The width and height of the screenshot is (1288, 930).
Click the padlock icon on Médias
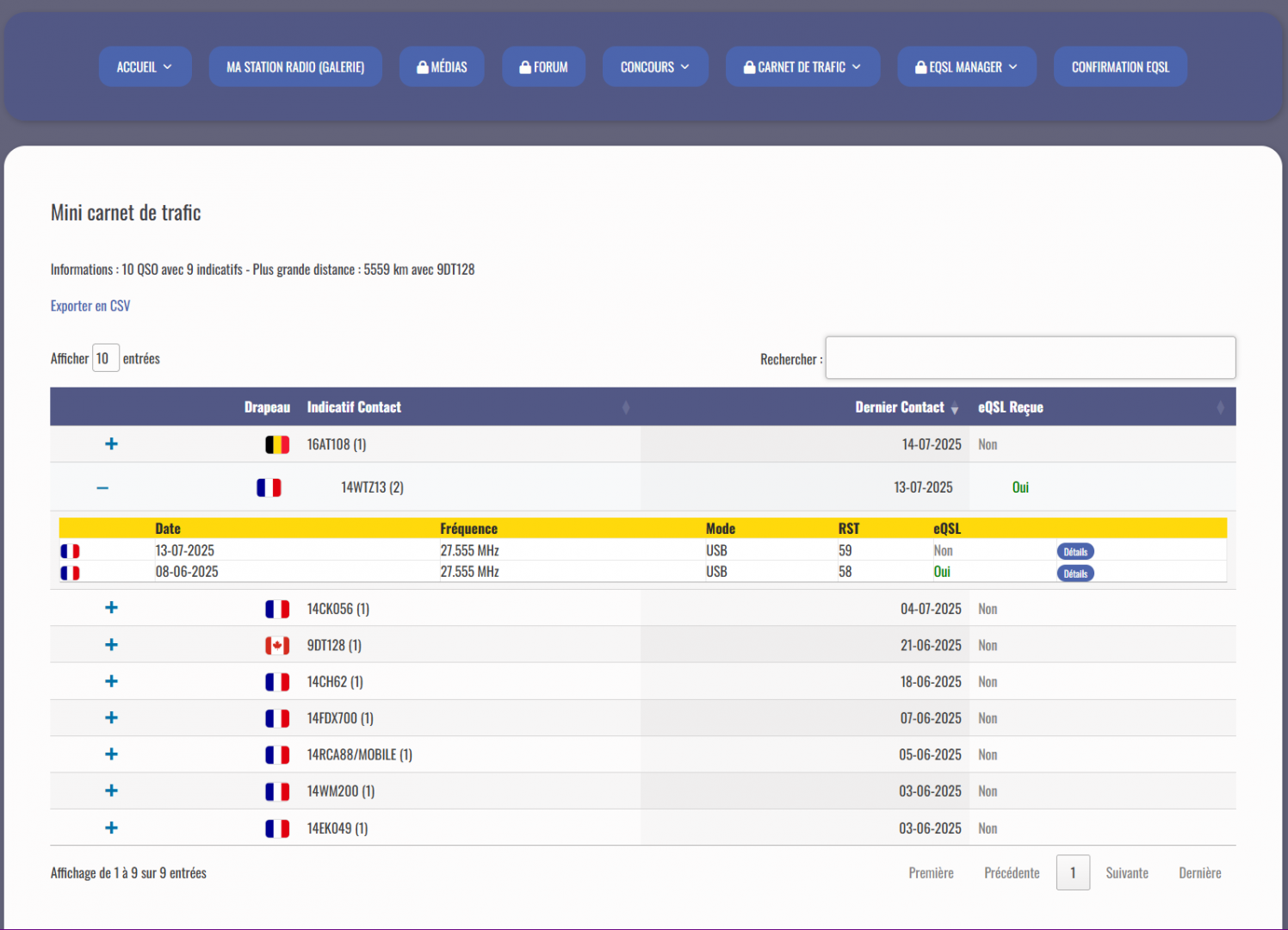(x=423, y=67)
